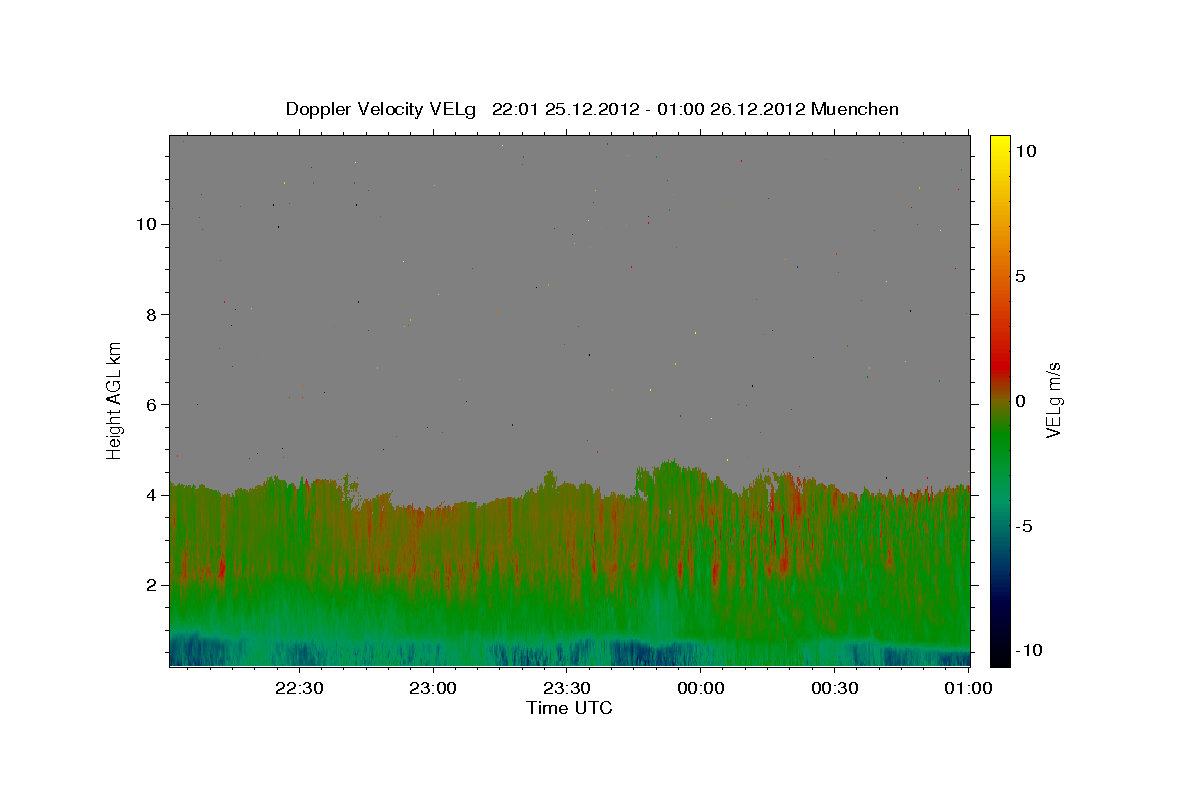This screenshot has height=800, width=1200.
Task: Click the 00:30 time tick label
Action: click(834, 688)
